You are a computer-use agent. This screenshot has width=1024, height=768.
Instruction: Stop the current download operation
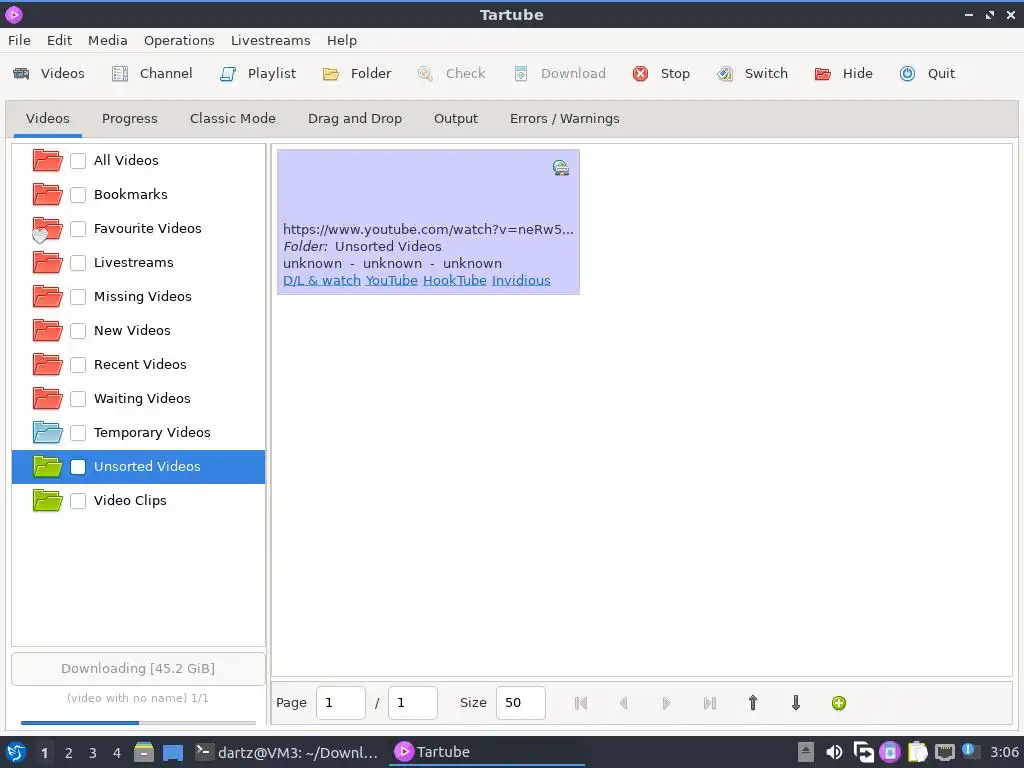pyautogui.click(x=660, y=73)
